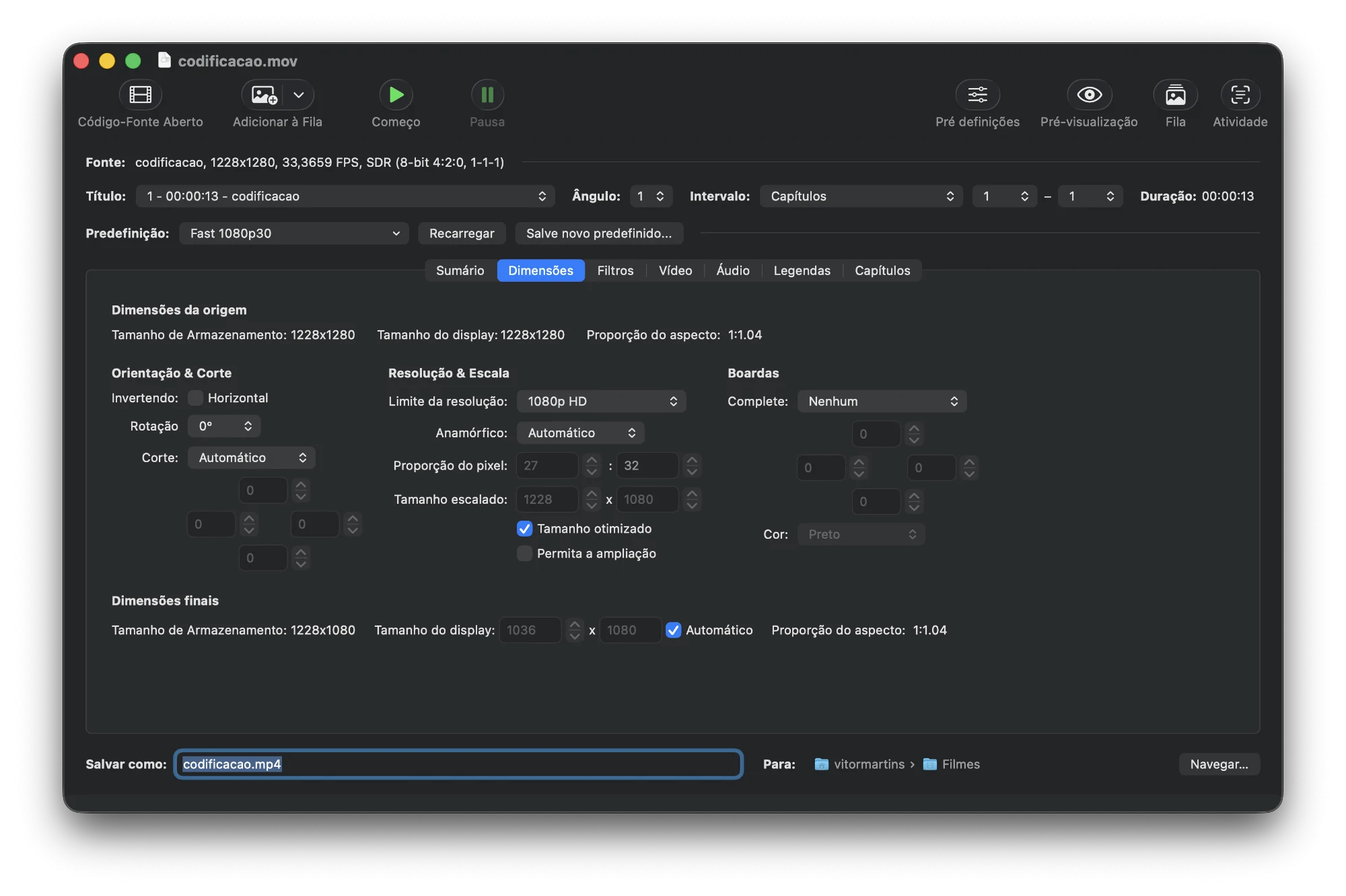Click the top crop stepper

[x=301, y=490]
